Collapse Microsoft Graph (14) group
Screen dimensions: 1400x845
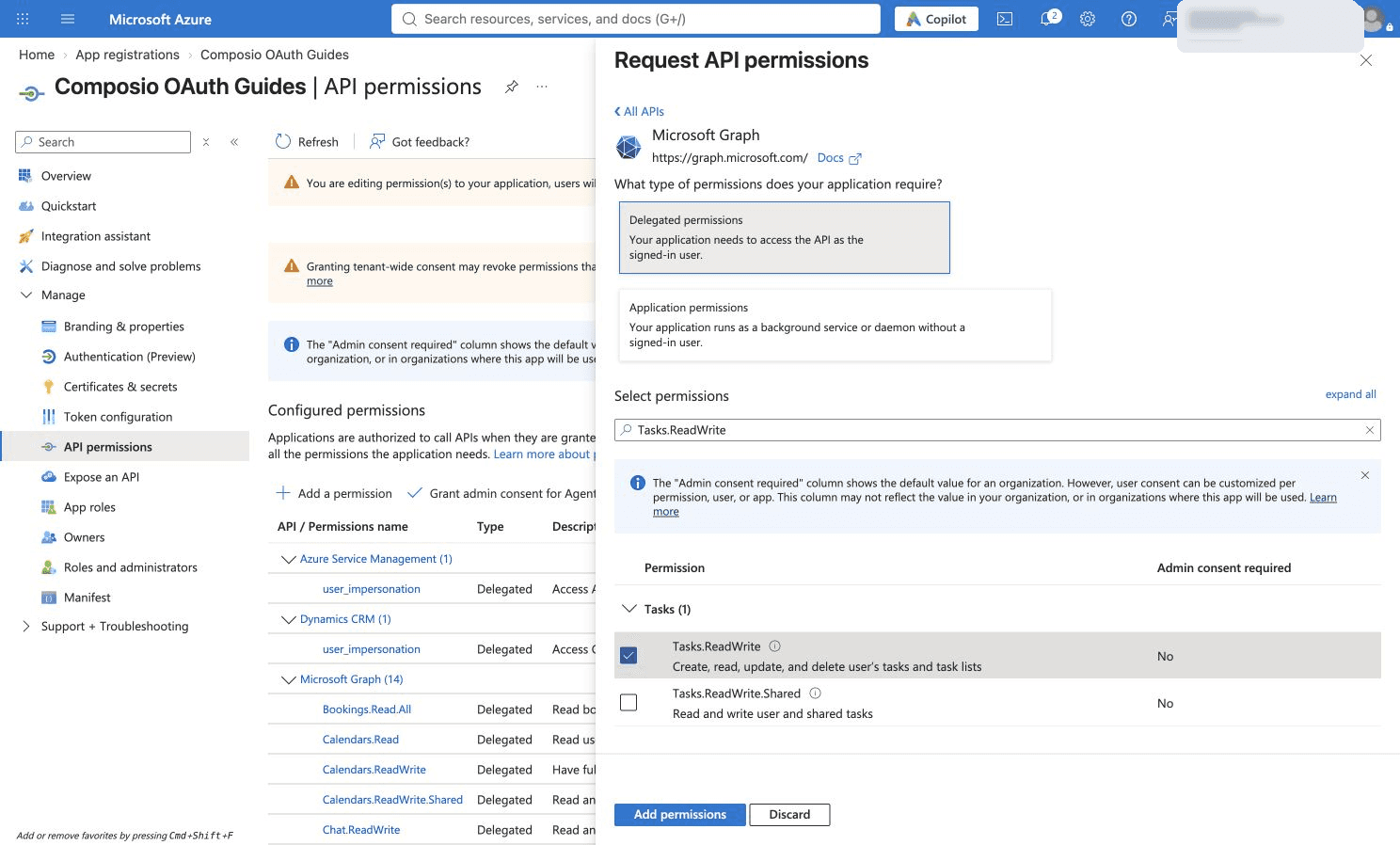(x=289, y=679)
